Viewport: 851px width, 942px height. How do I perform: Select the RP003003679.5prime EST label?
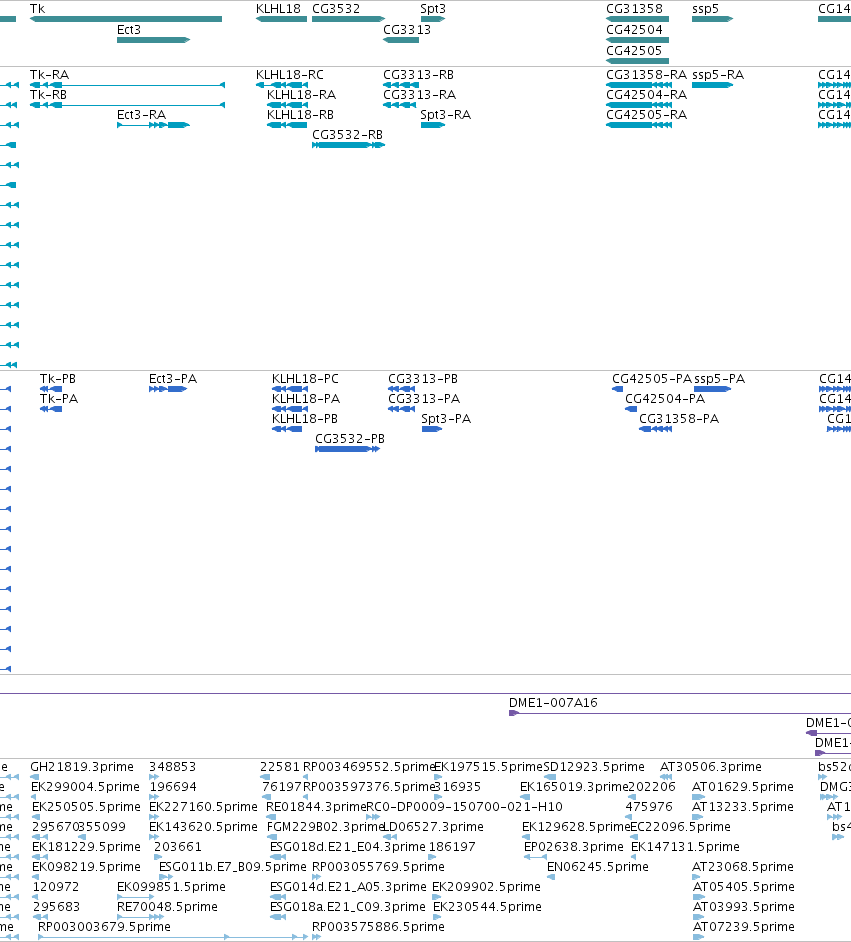click(104, 926)
